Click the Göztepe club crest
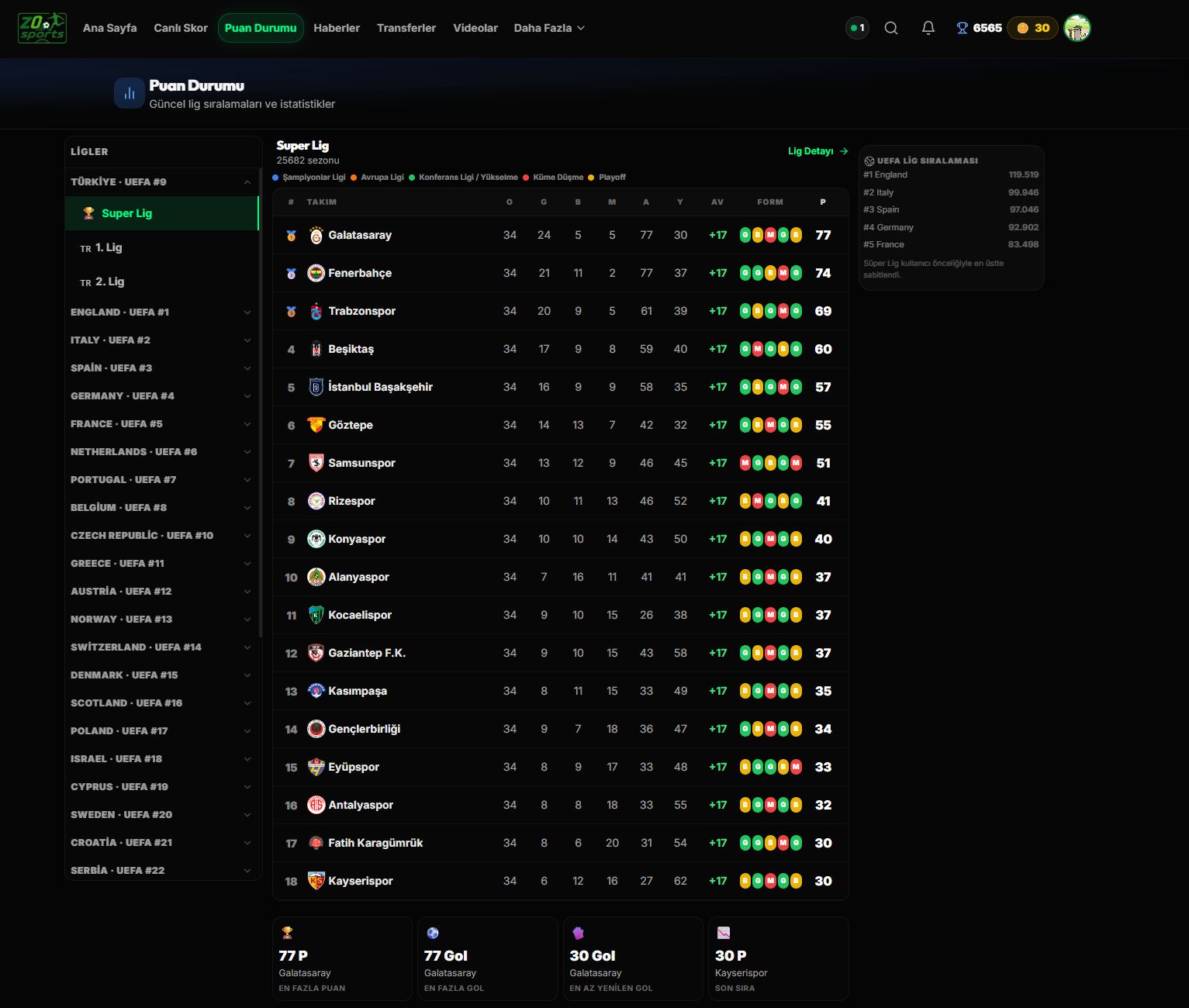 [x=316, y=425]
